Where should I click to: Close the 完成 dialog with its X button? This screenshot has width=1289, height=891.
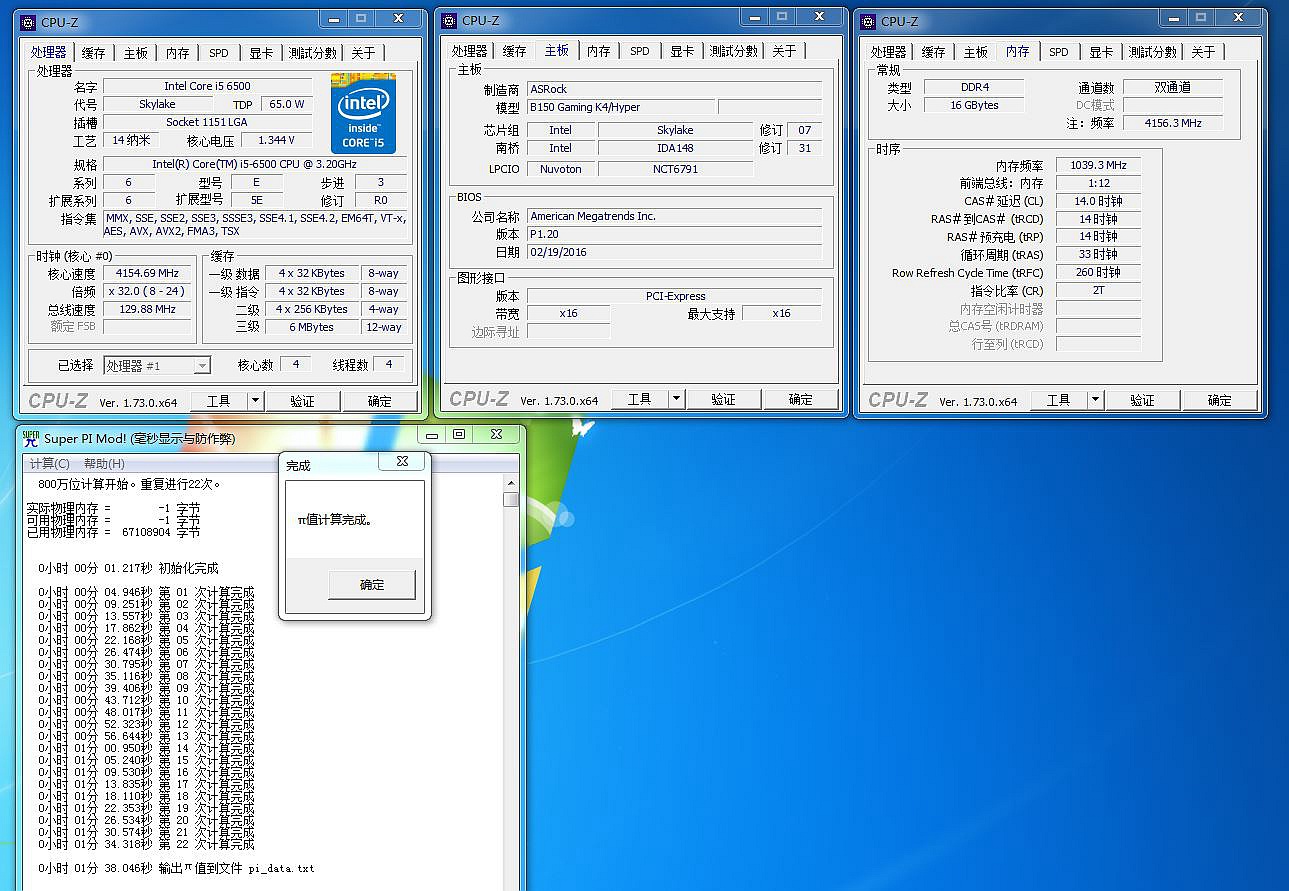[402, 461]
